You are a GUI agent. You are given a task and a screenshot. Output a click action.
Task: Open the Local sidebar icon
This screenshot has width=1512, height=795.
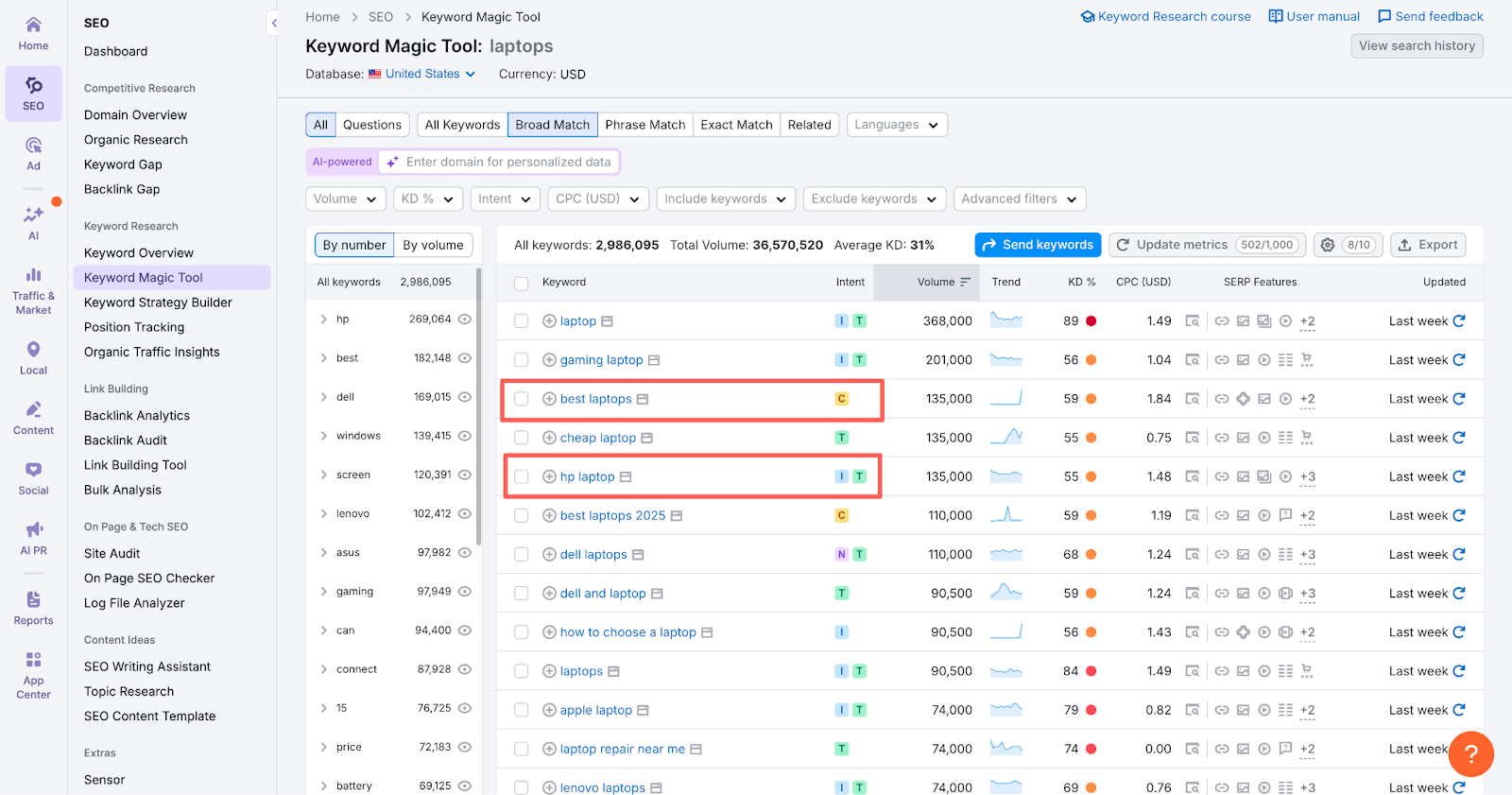(33, 358)
